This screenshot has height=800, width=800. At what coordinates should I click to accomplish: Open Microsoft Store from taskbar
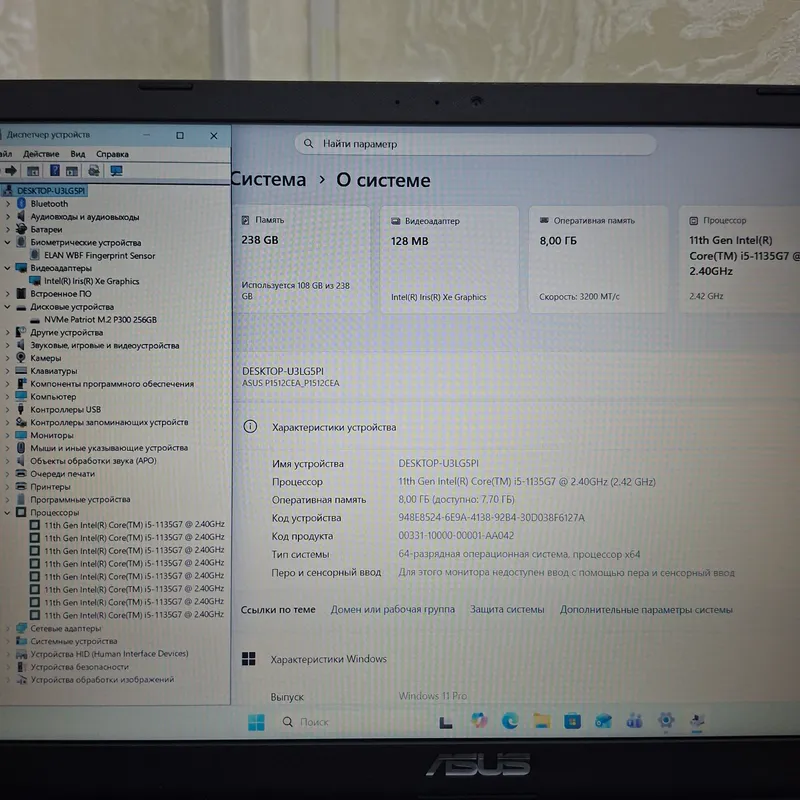pos(572,721)
